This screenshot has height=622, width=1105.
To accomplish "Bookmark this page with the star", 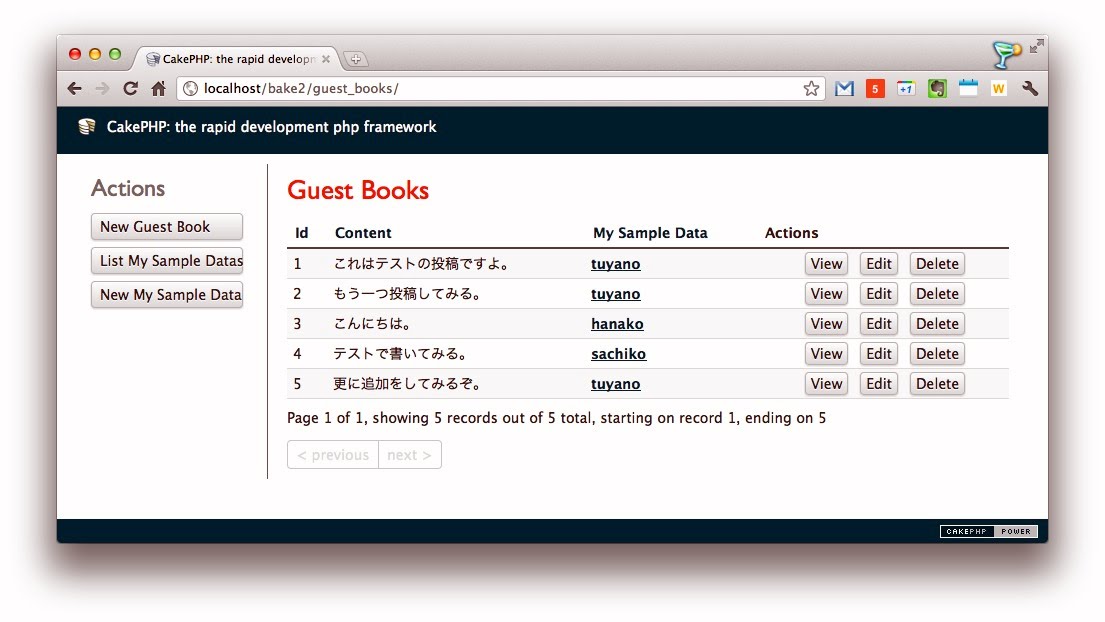I will [x=811, y=89].
